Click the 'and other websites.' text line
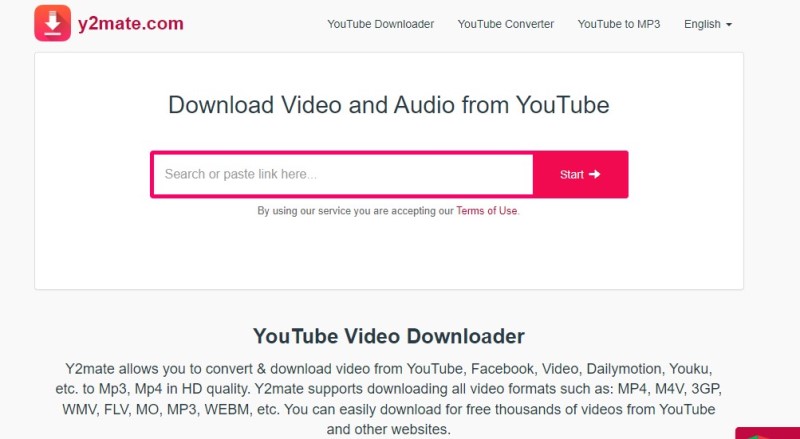The height and width of the screenshot is (439, 800). (x=389, y=429)
